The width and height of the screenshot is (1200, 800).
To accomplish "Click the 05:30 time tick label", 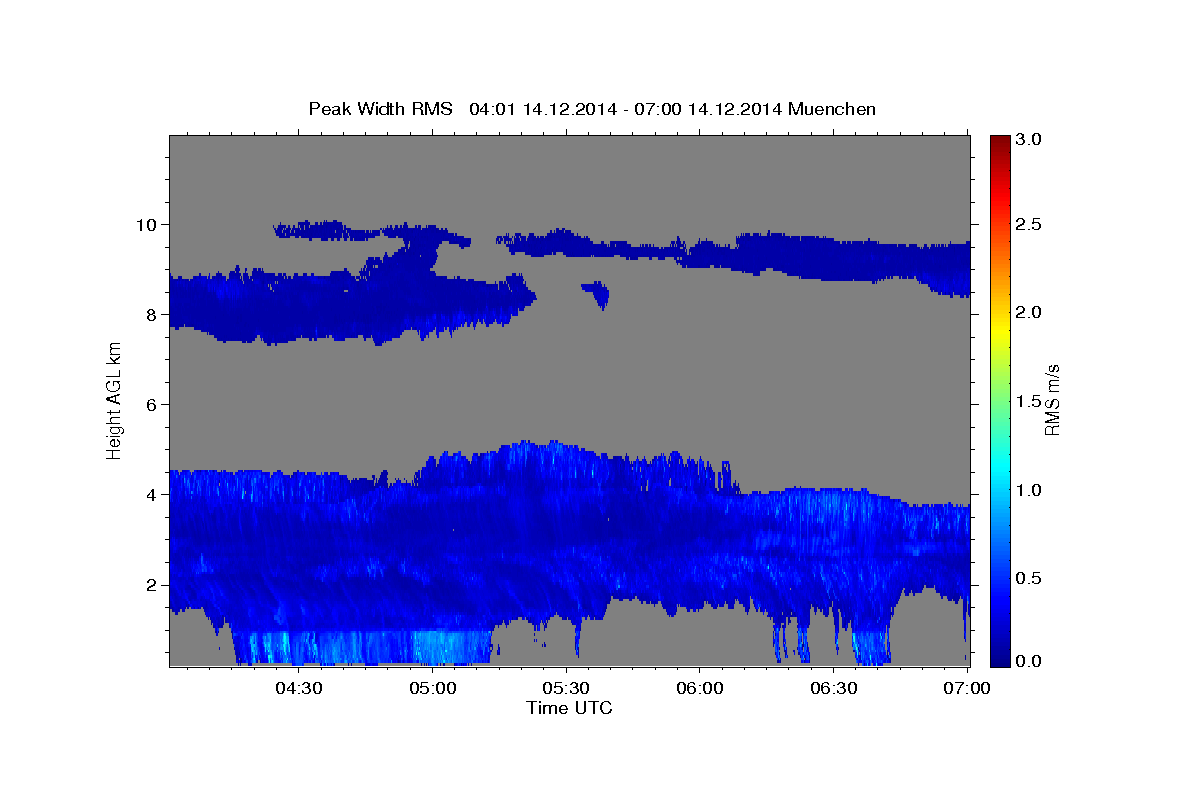I will (x=566, y=688).
